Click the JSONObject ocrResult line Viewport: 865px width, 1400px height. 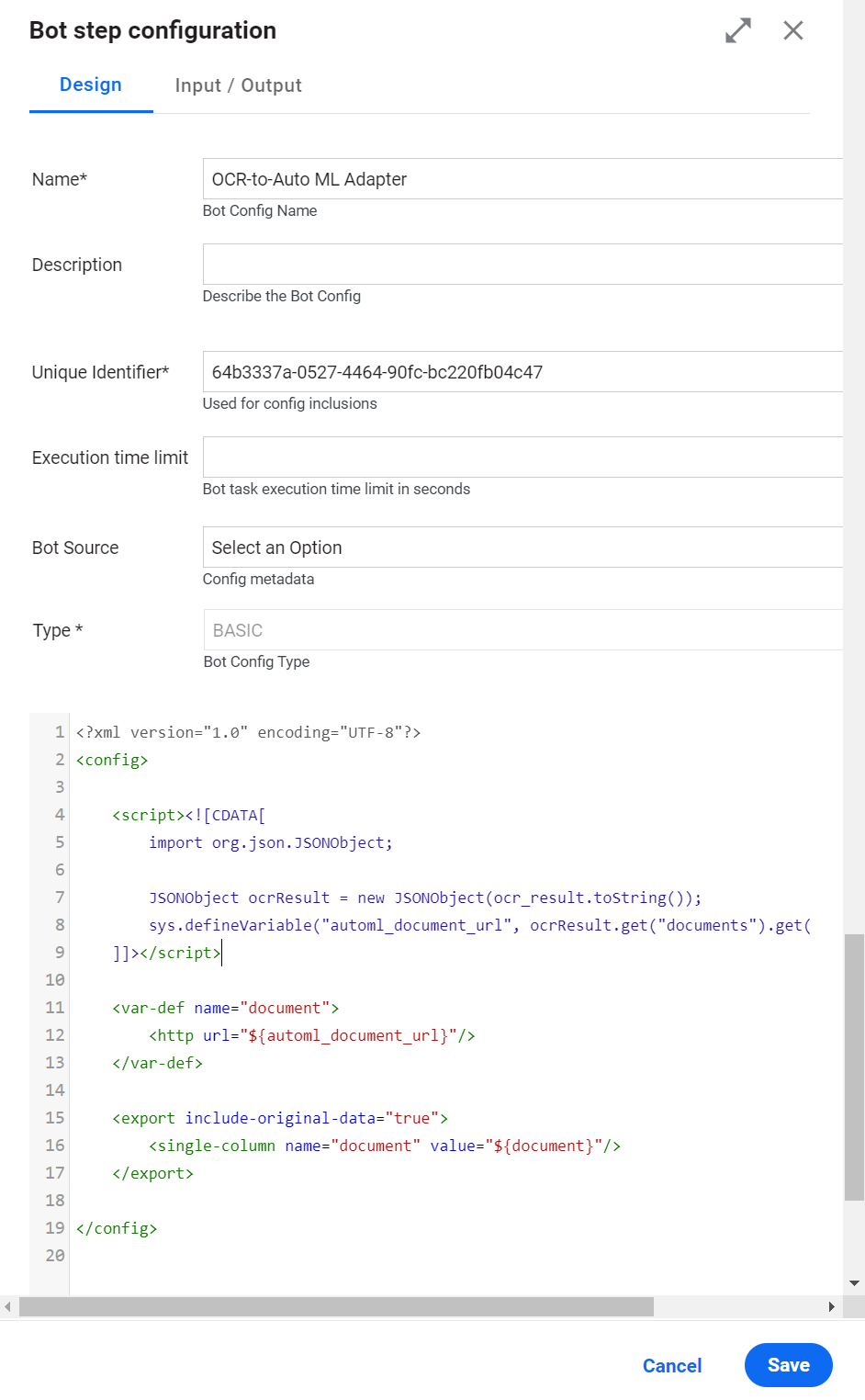click(425, 898)
